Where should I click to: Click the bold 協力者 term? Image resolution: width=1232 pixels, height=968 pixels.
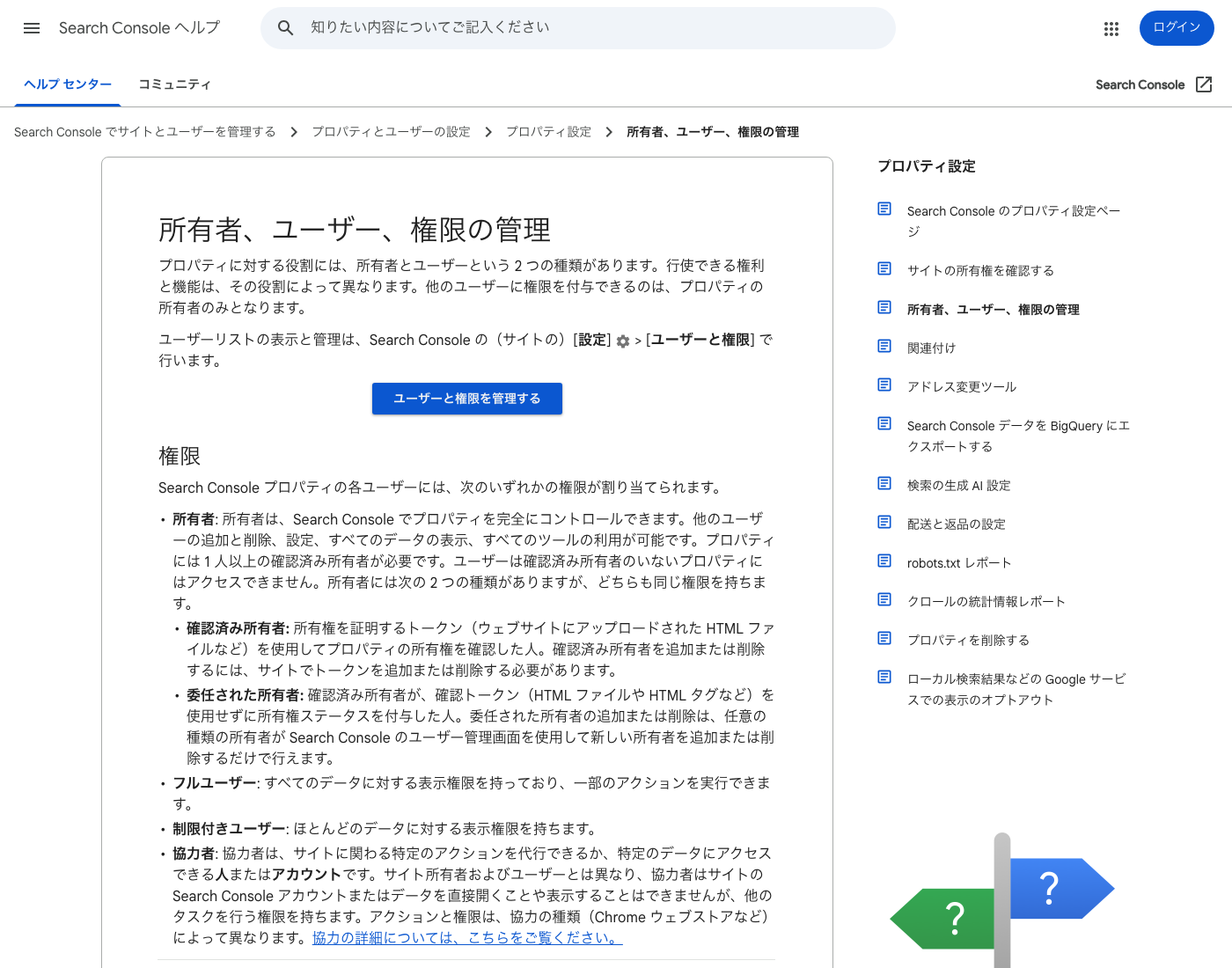click(x=194, y=854)
